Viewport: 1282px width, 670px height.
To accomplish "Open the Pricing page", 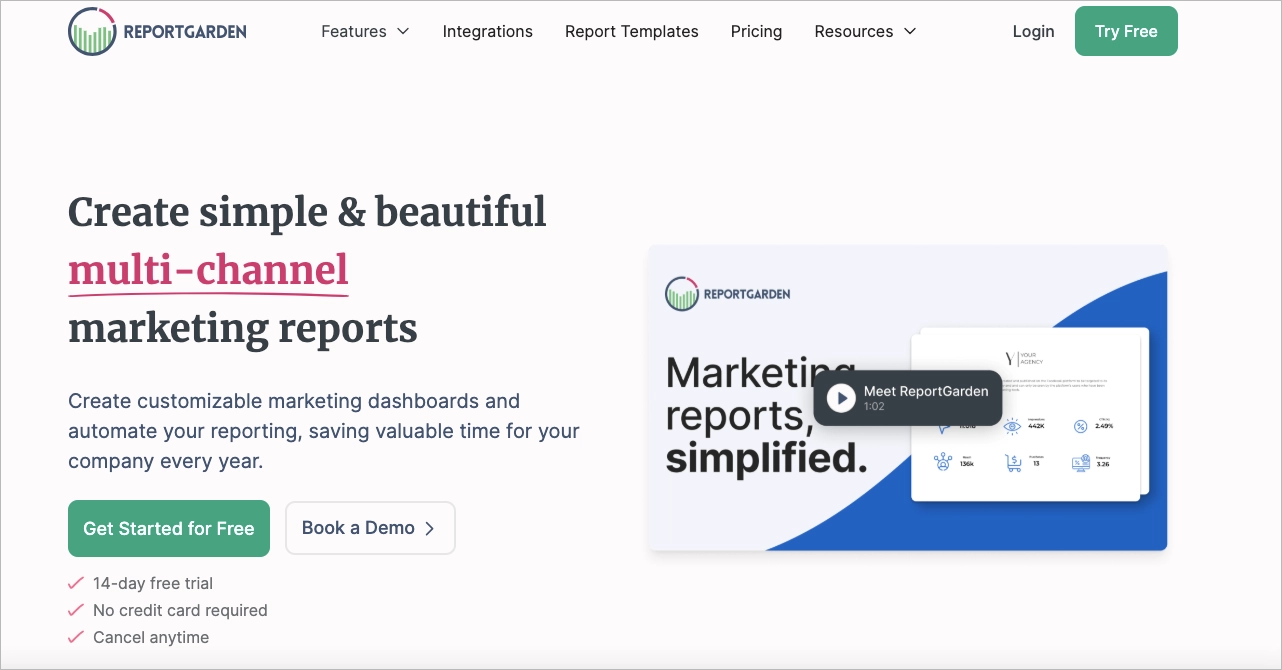I will tap(756, 31).
